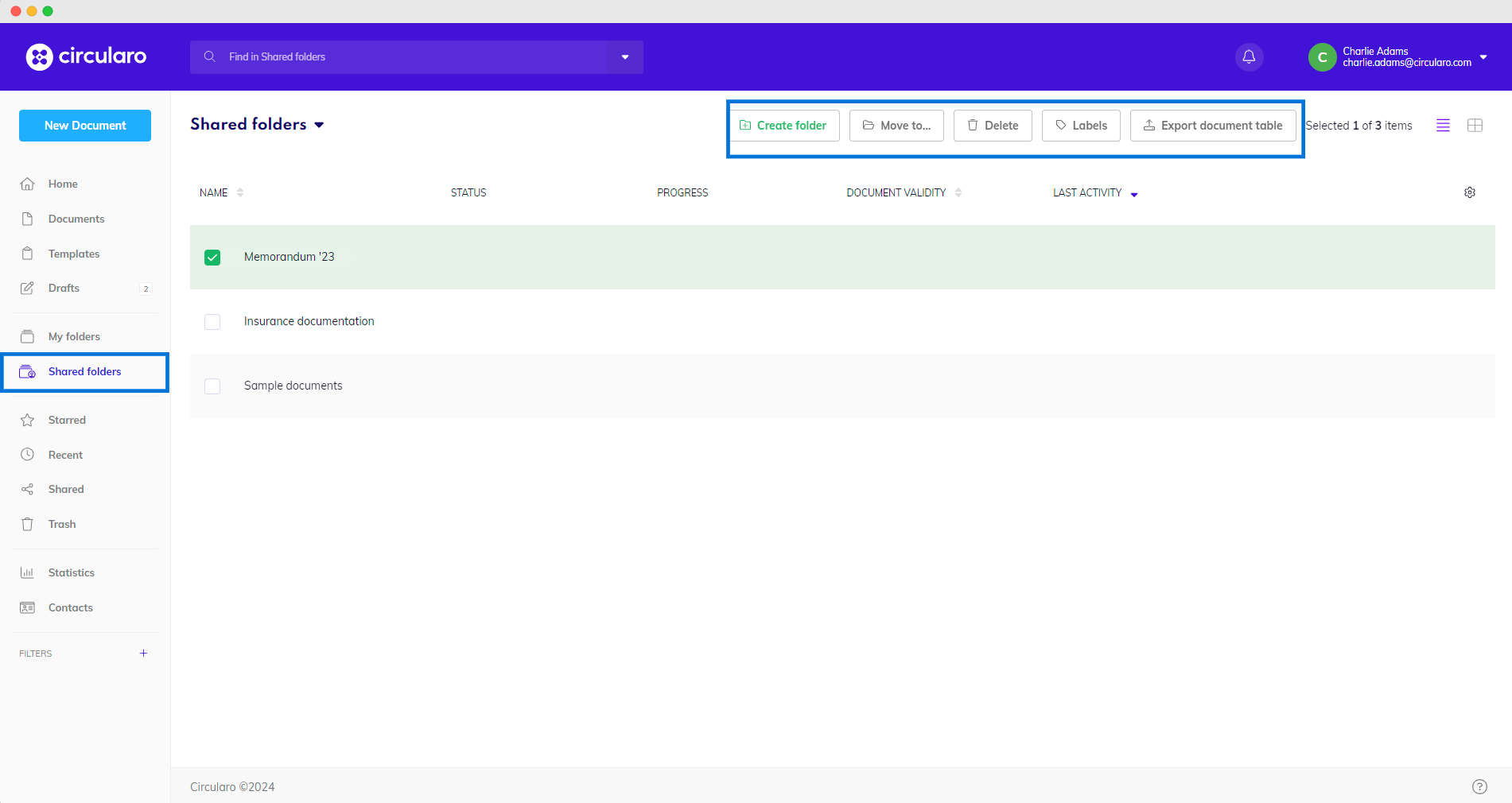
Task: Switch to list view layout
Action: tap(1443, 126)
